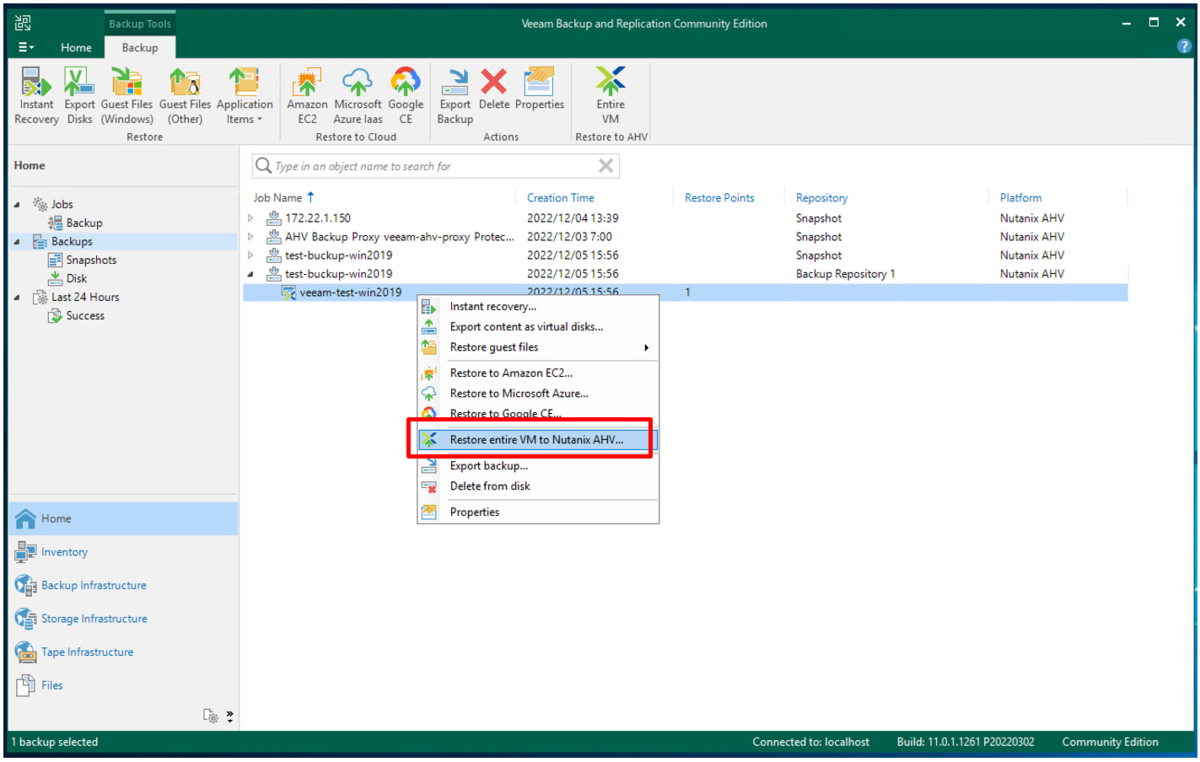
Task: Open the main hamburger menu
Action: pos(26,47)
